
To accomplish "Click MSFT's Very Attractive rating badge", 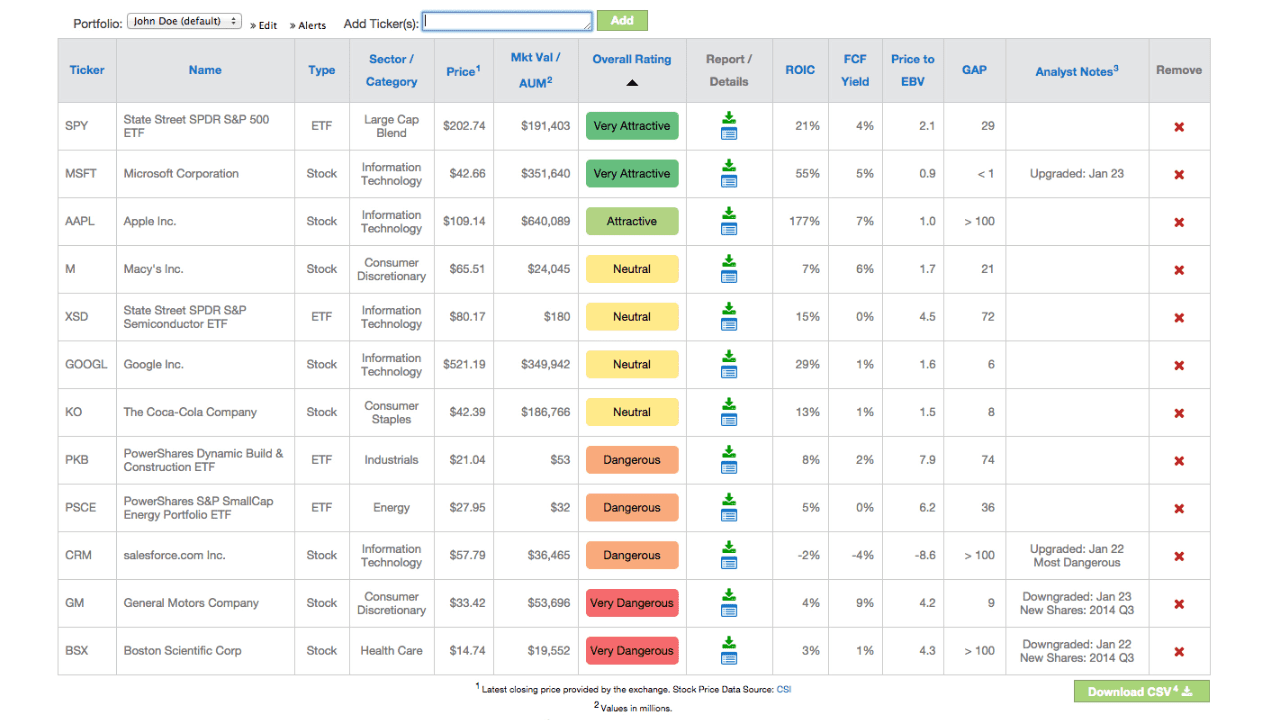I will pos(632,174).
